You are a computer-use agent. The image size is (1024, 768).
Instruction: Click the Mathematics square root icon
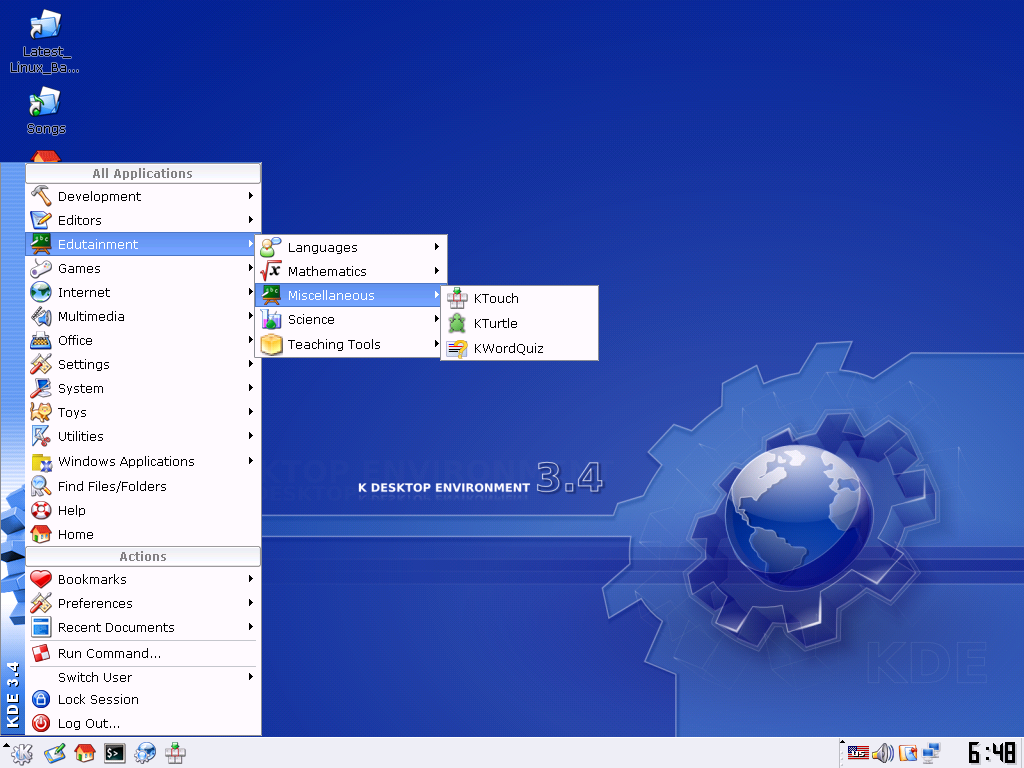(x=271, y=271)
